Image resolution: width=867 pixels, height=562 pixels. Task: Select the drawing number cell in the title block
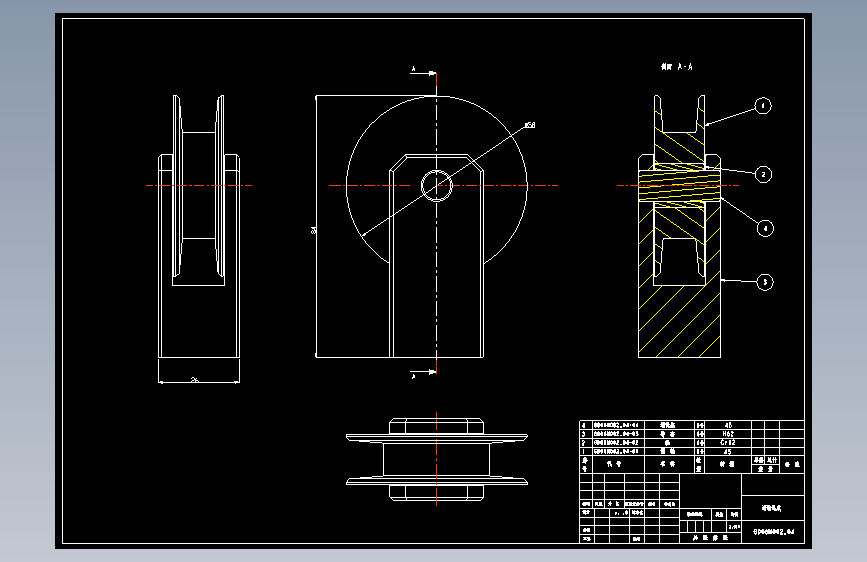click(773, 532)
